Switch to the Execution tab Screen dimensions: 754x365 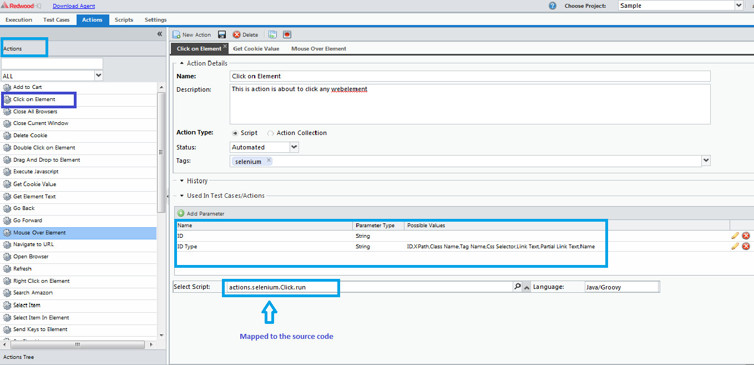(19, 20)
